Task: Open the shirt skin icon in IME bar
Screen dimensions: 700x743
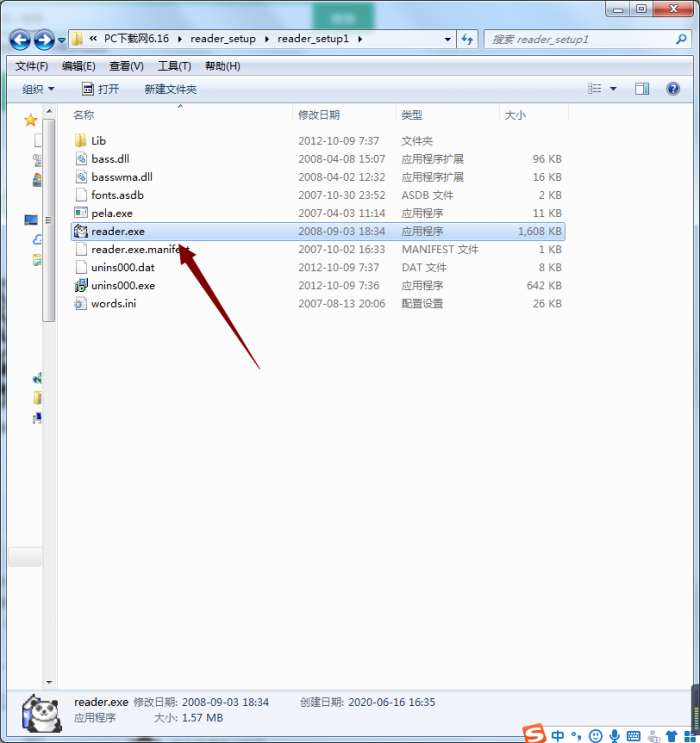Action: coord(671,736)
